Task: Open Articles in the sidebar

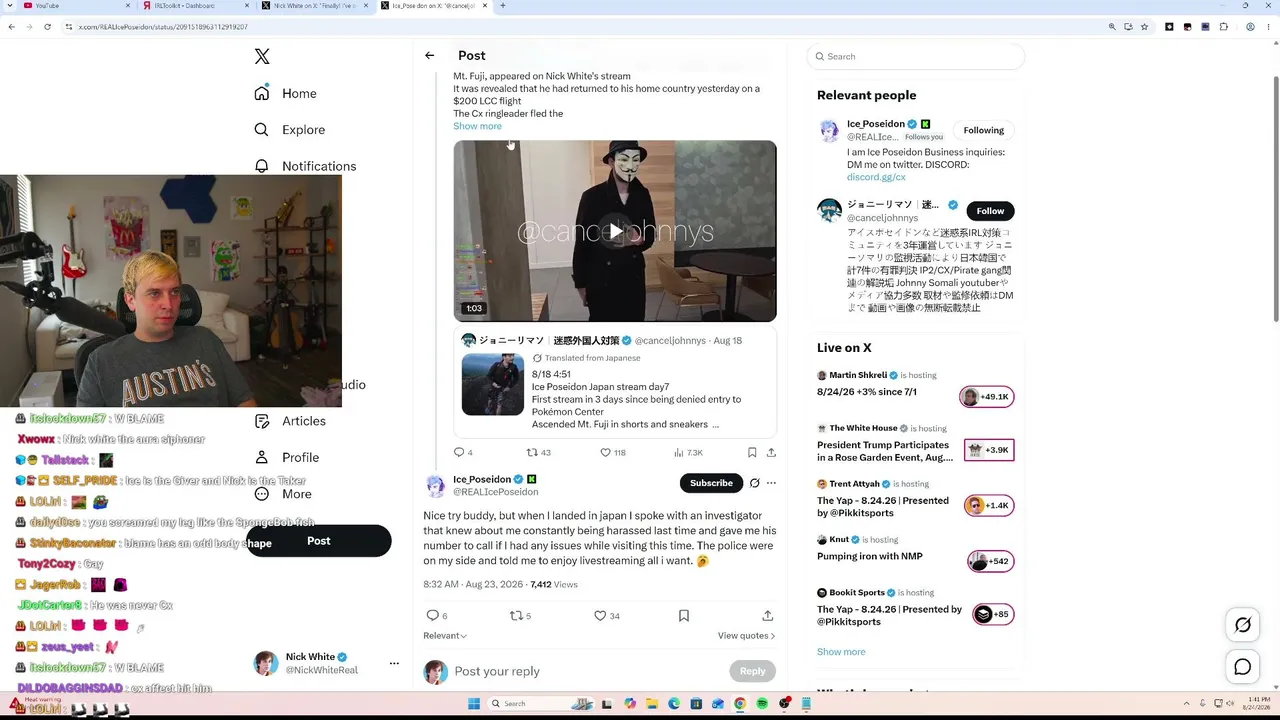Action: (x=290, y=421)
